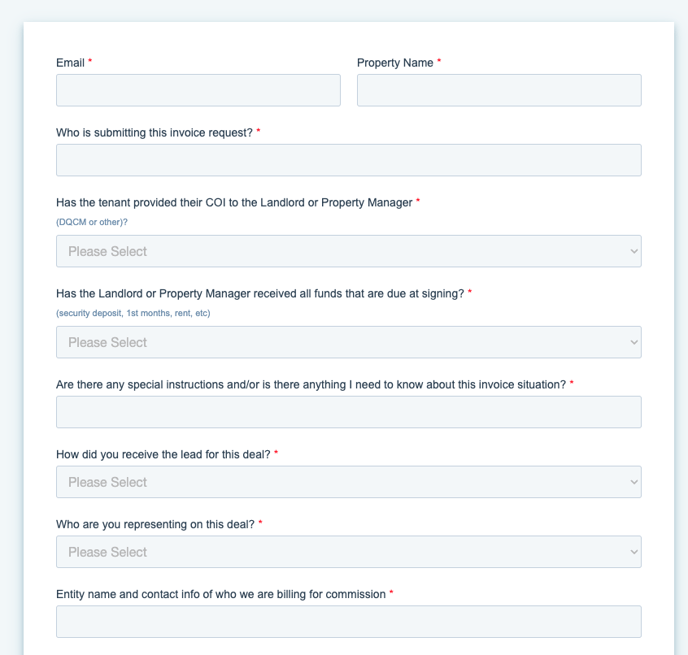Click "Entity name and contact info" label
The width and height of the screenshot is (688, 655).
pos(220,595)
